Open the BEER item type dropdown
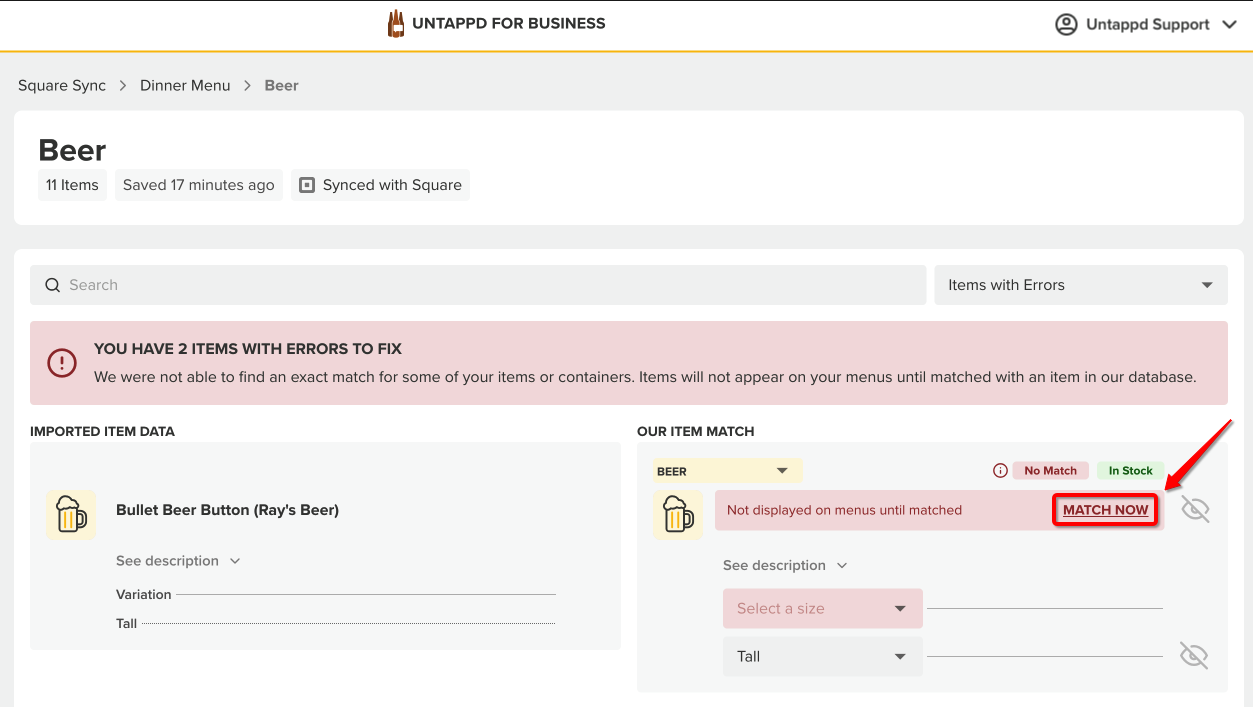The width and height of the screenshot is (1253, 707). pyautogui.click(x=727, y=471)
